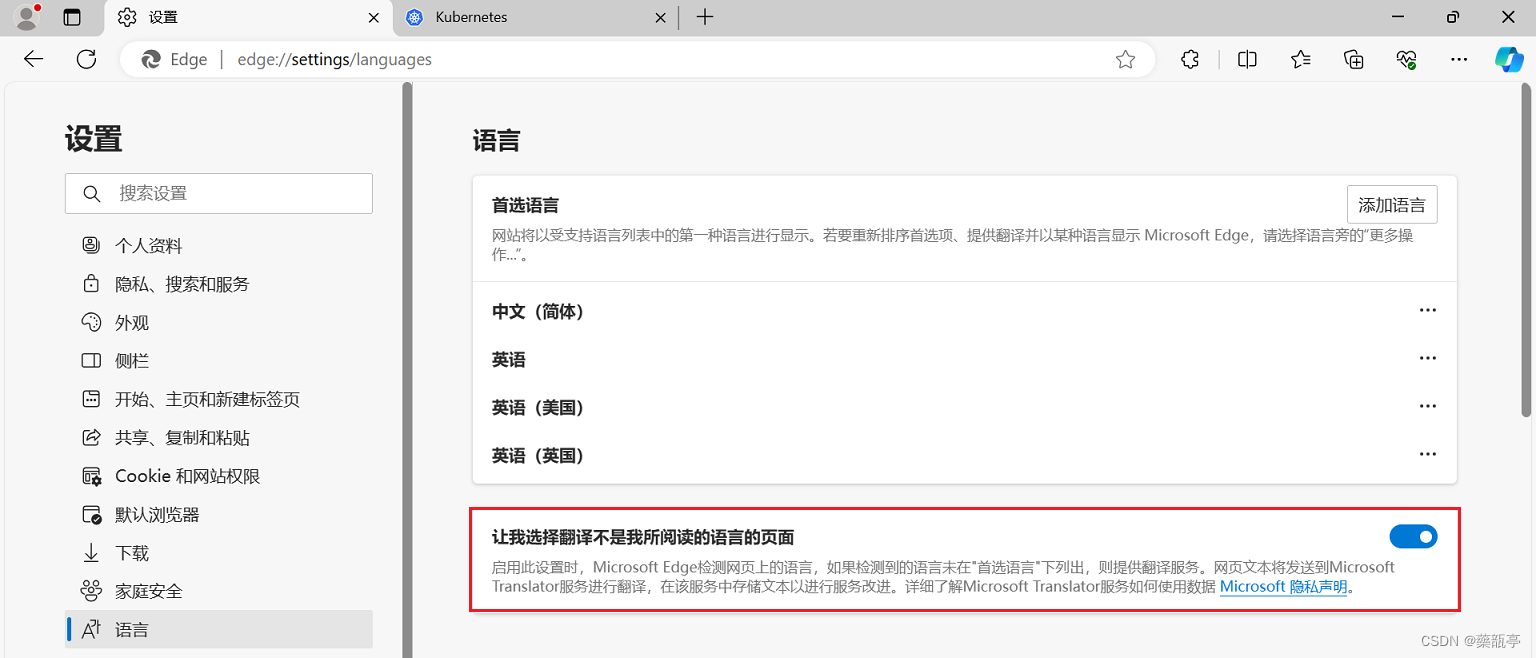1536x658 pixels.
Task: Open more actions for 英语（美国）
Action: (1428, 407)
